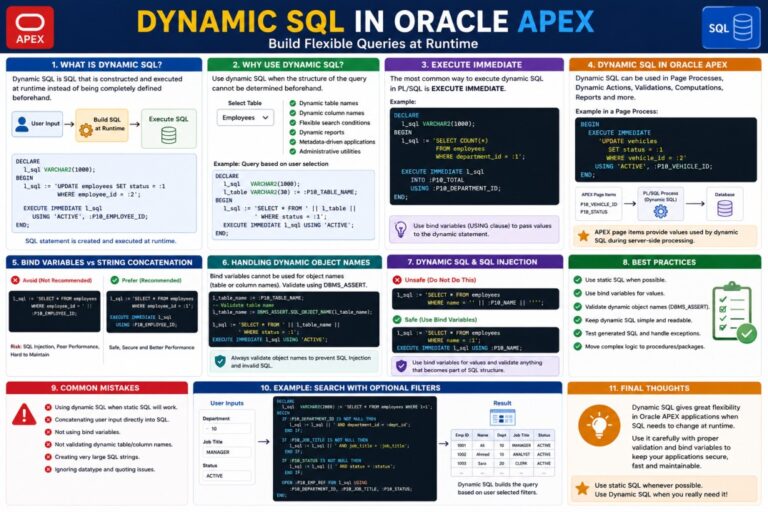Click the Execute SQL database icon
Image resolution: width=768 pixels, height=512 pixels.
tap(168, 135)
